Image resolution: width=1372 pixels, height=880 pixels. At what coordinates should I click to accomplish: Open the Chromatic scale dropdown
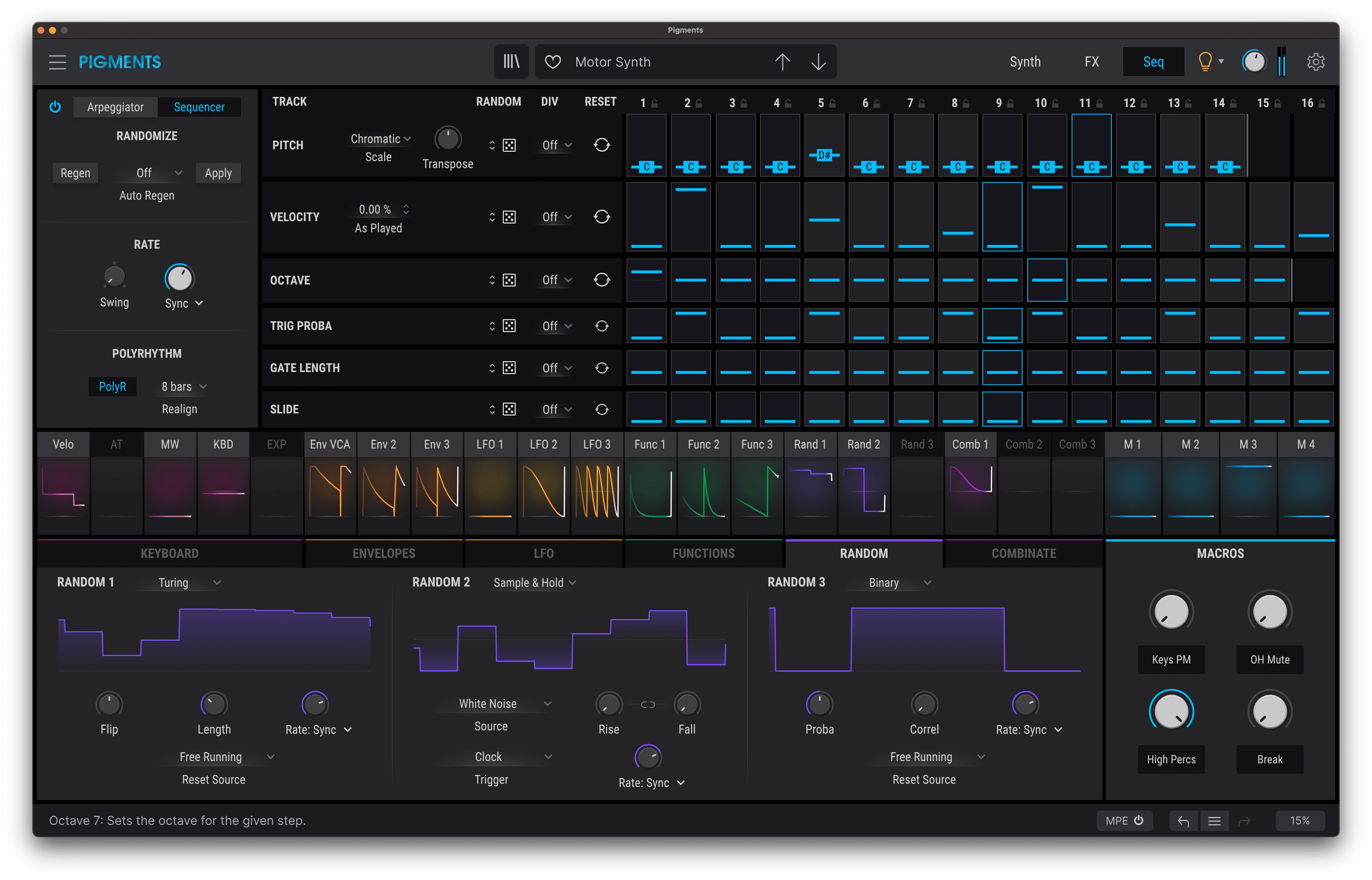pos(380,139)
